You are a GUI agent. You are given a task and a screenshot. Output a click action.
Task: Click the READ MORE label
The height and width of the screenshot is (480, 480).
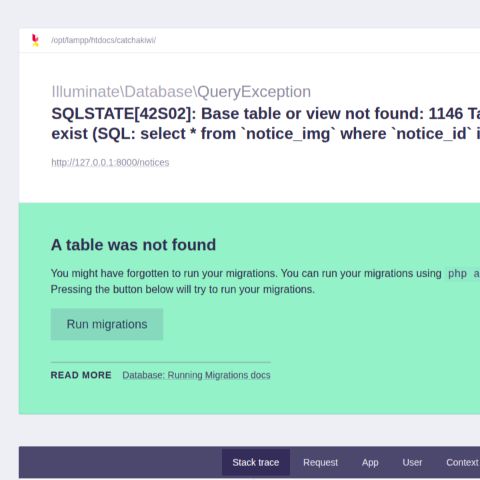click(81, 375)
